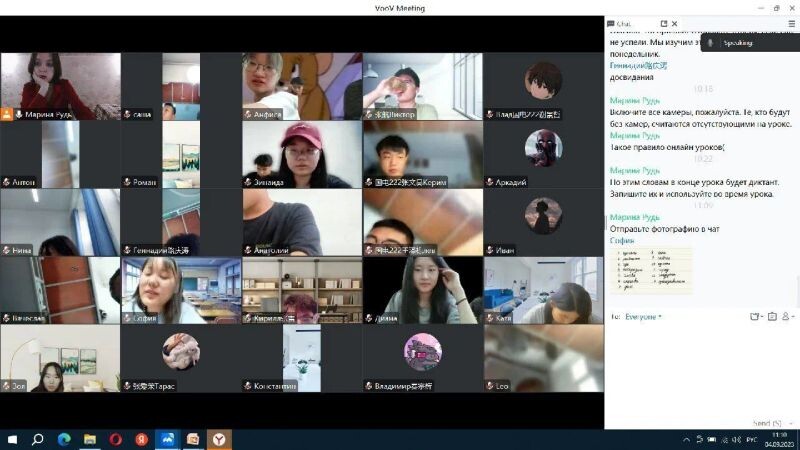This screenshot has width=800, height=450.
Task: Click the screenshot icon in chat toolbar
Action: pyautogui.click(x=772, y=316)
